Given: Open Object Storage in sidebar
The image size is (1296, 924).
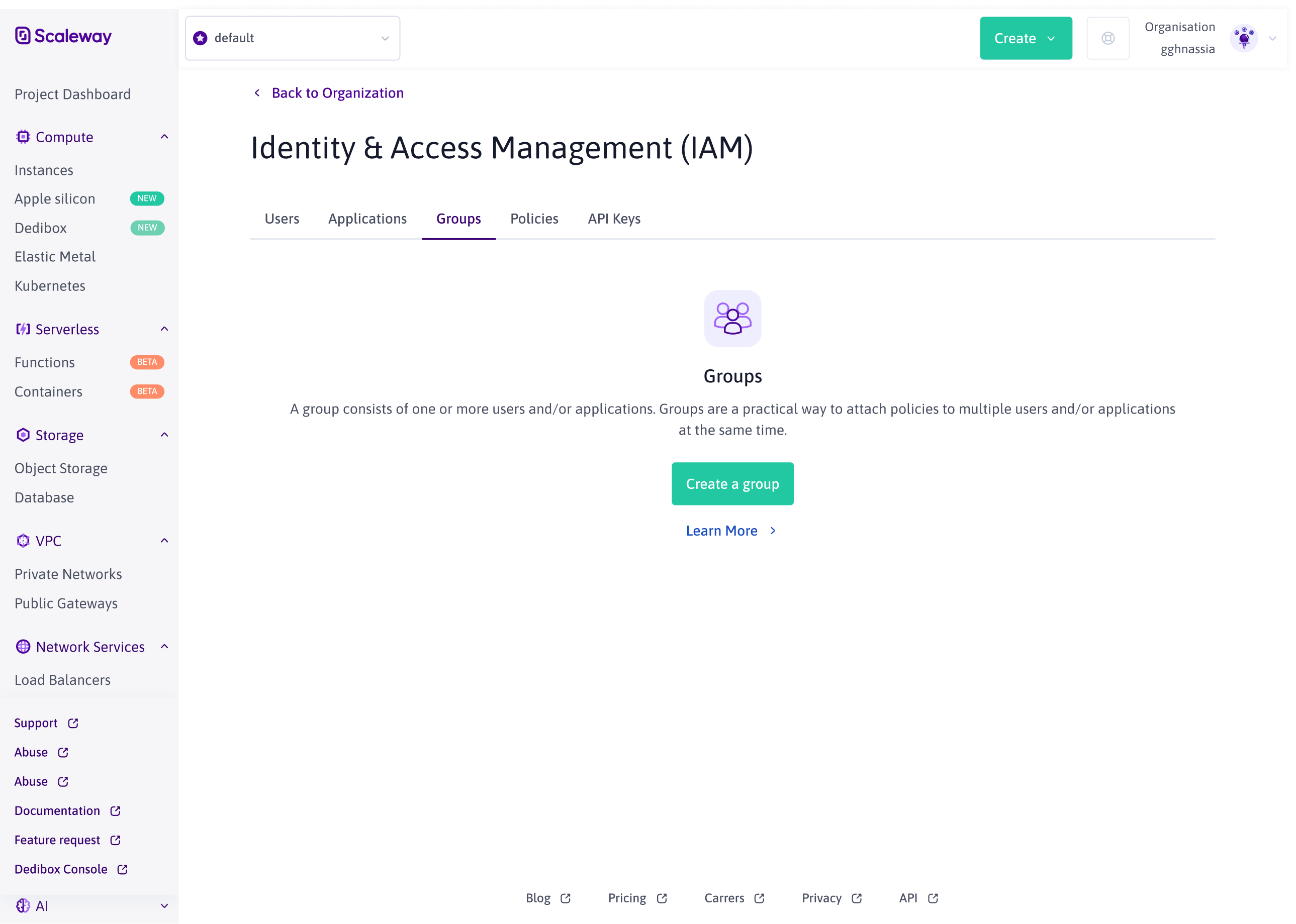Looking at the screenshot, I should 61,468.
